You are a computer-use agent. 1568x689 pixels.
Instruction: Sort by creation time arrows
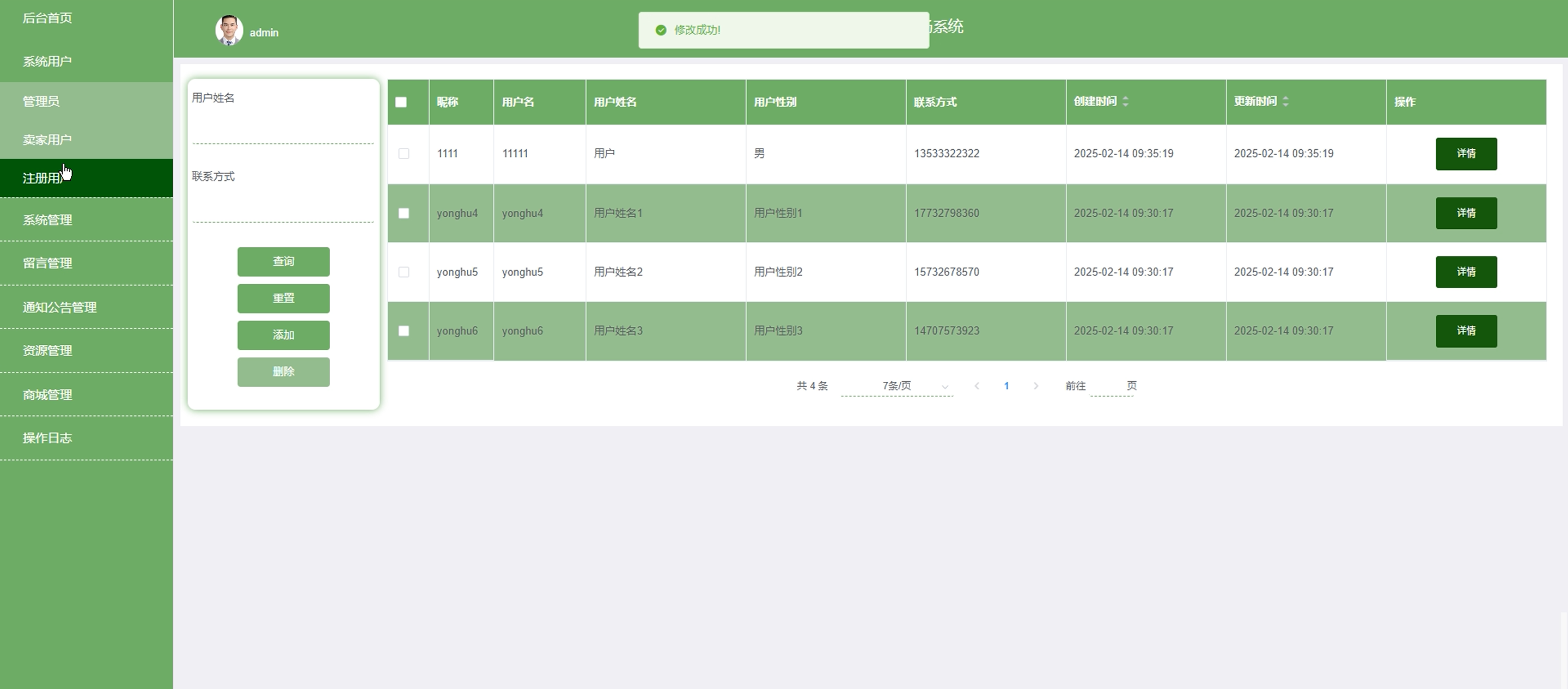(1125, 102)
